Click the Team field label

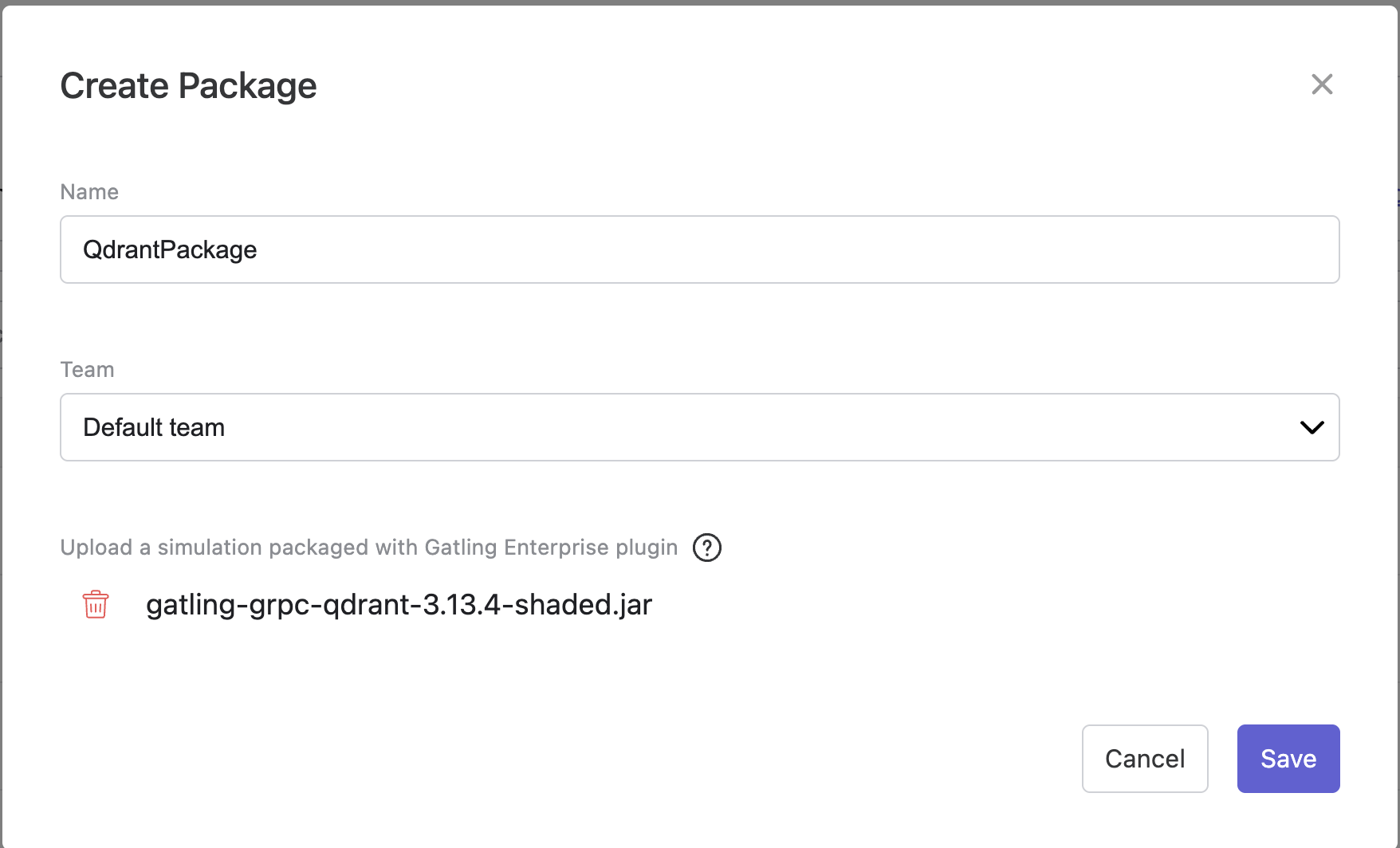click(x=88, y=370)
